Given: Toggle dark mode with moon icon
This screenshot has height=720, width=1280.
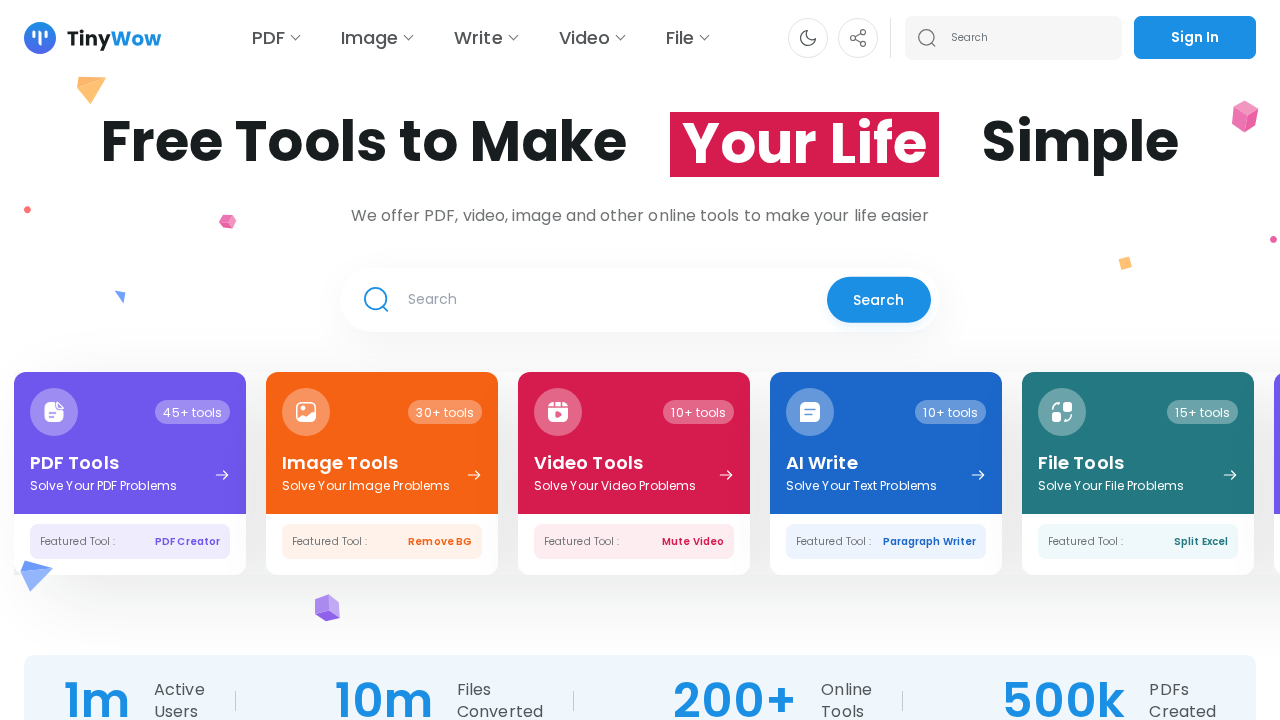Looking at the screenshot, I should 808,38.
